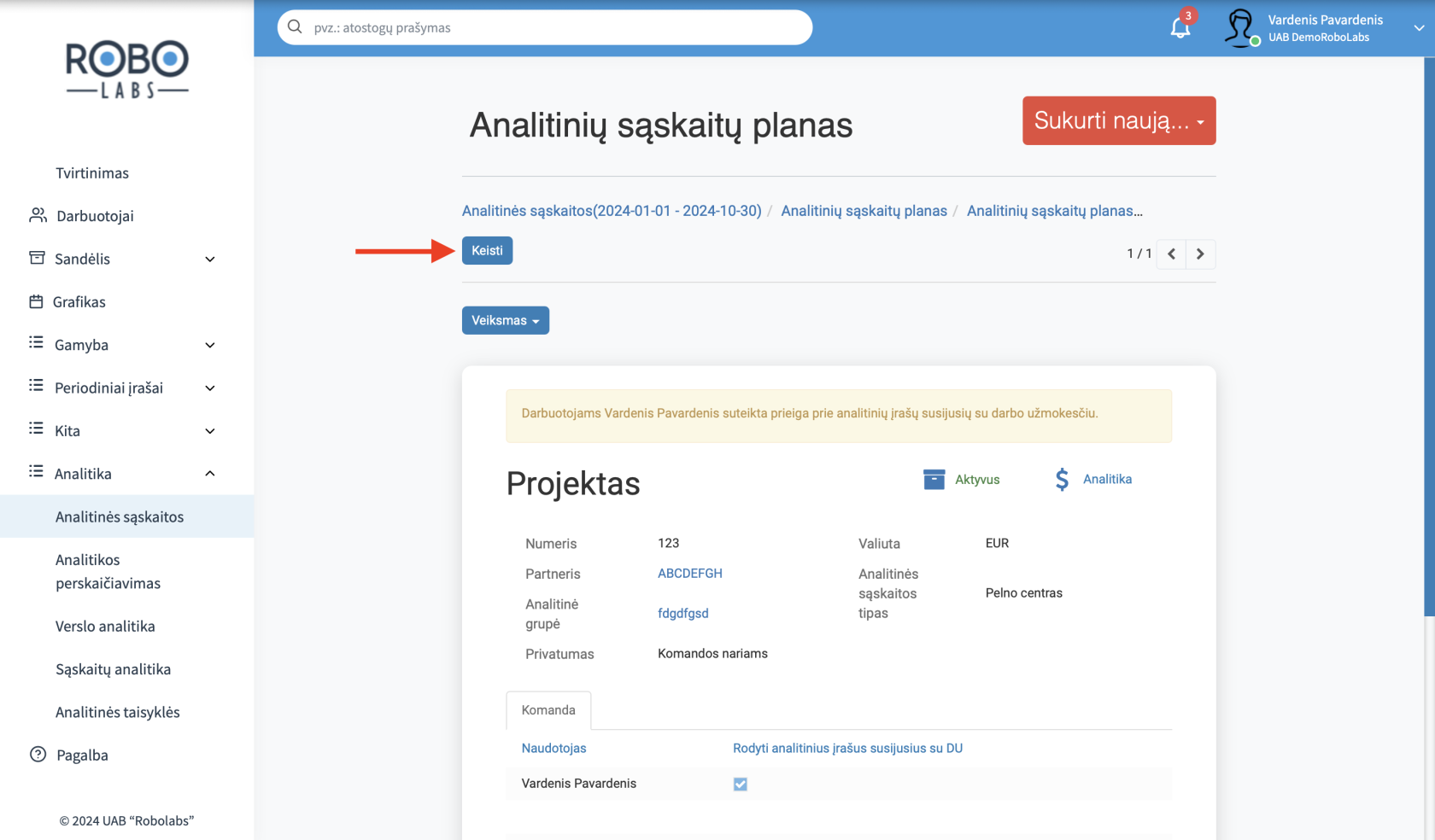Focus the search input field
1435x840 pixels.
(x=545, y=27)
